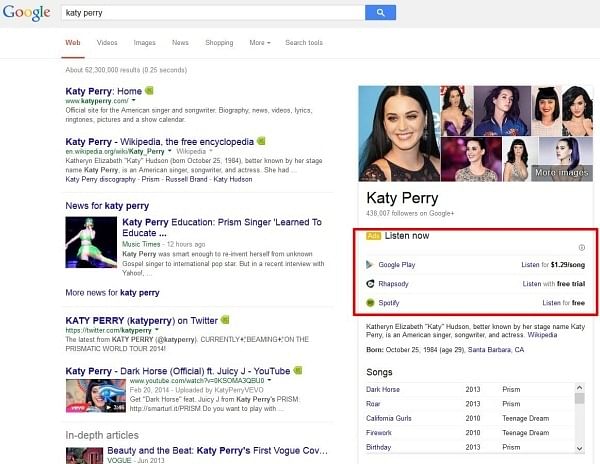Image resolution: width=600 pixels, height=464 pixels.
Task: Open the Katy Hudson sitelink
Action: point(233,179)
